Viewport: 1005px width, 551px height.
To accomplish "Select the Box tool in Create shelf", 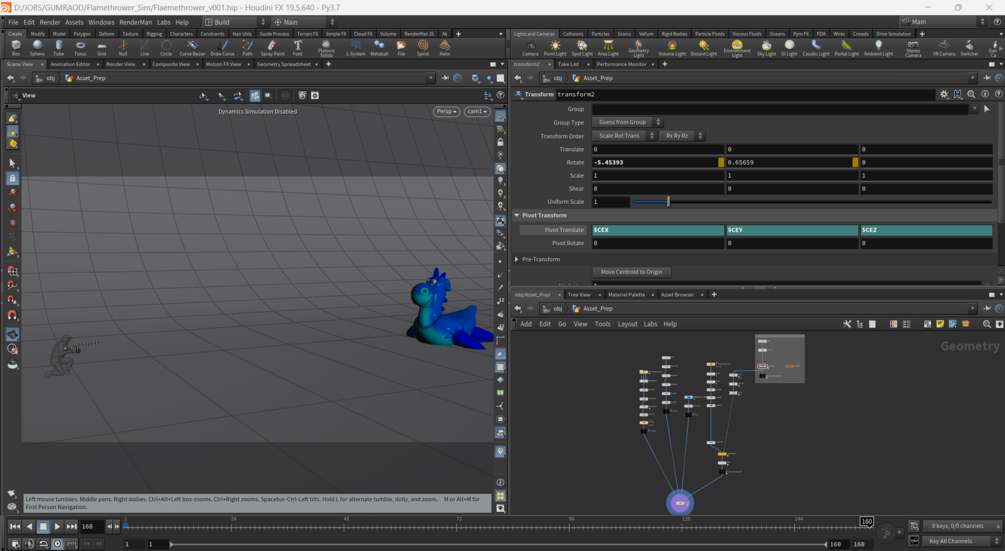I will point(16,47).
